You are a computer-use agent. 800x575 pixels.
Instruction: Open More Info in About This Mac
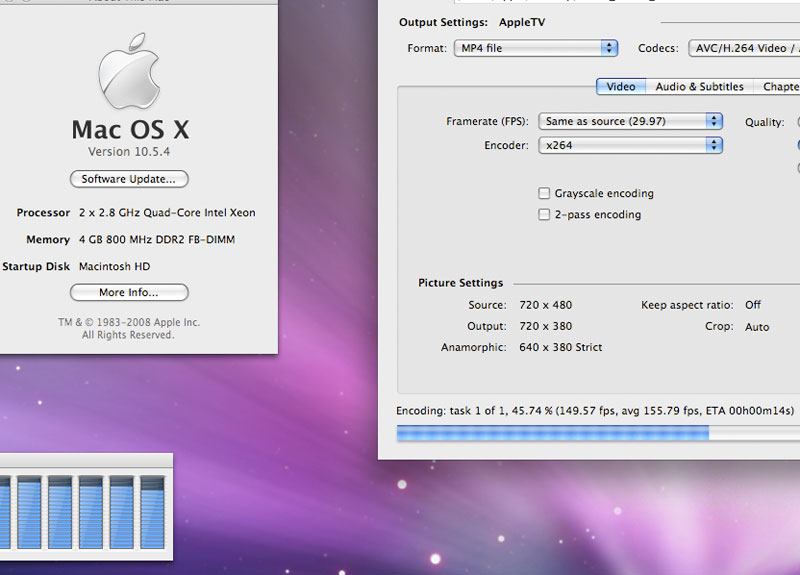click(129, 292)
